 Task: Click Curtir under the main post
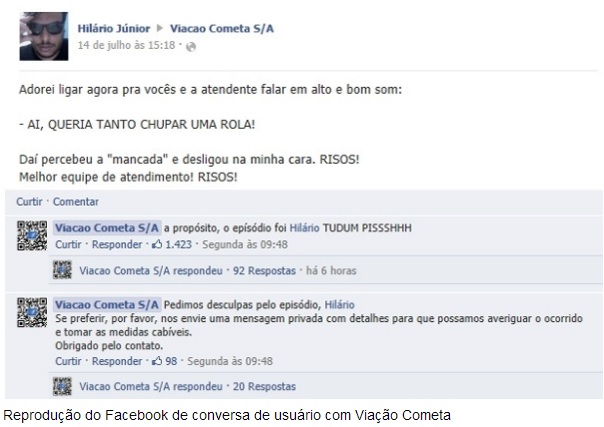29,202
